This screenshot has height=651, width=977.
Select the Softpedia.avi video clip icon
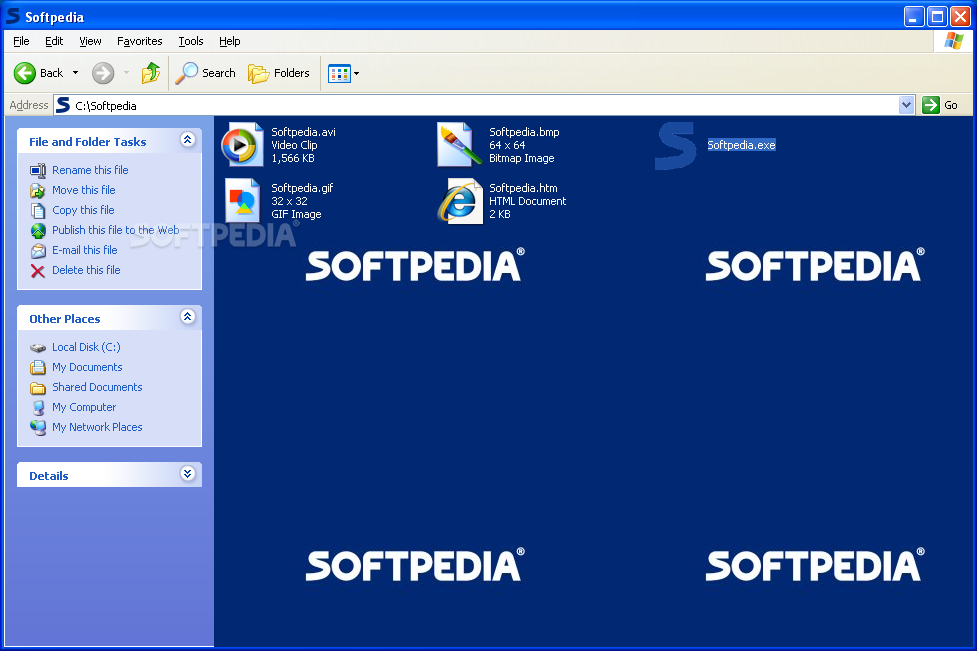click(x=242, y=145)
